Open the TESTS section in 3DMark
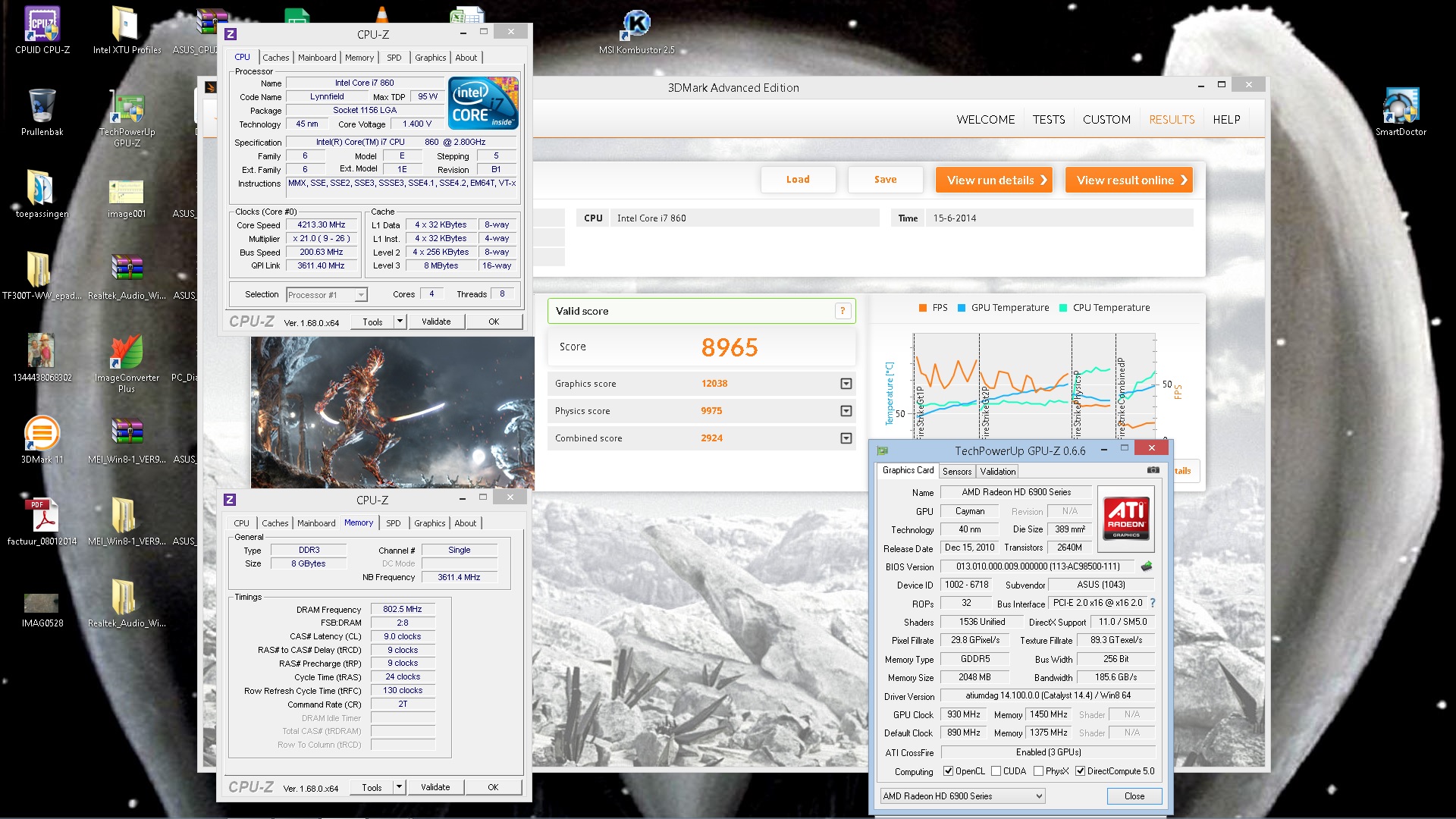The height and width of the screenshot is (819, 1456). [x=1049, y=120]
